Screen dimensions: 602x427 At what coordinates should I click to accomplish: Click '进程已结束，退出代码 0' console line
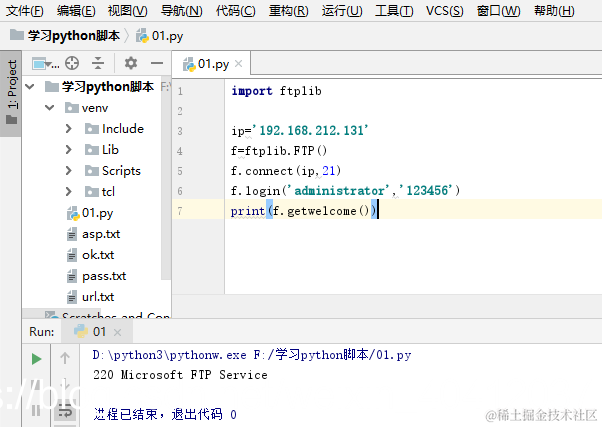tap(165, 414)
